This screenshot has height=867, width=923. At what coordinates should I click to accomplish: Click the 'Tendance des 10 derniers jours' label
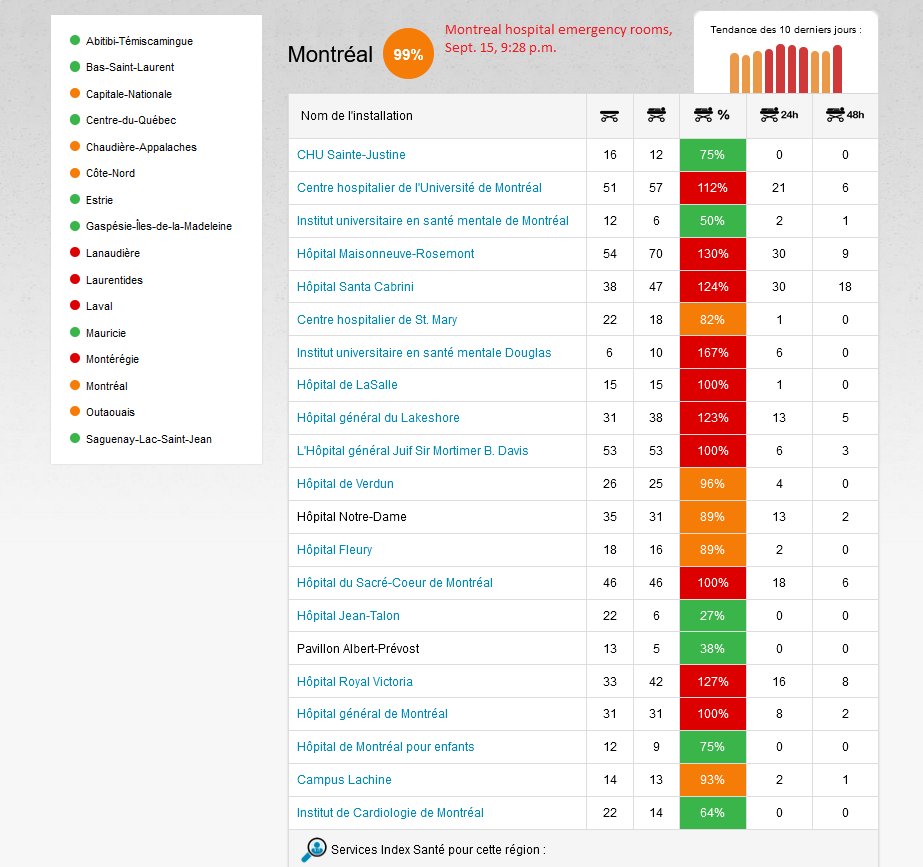(786, 29)
